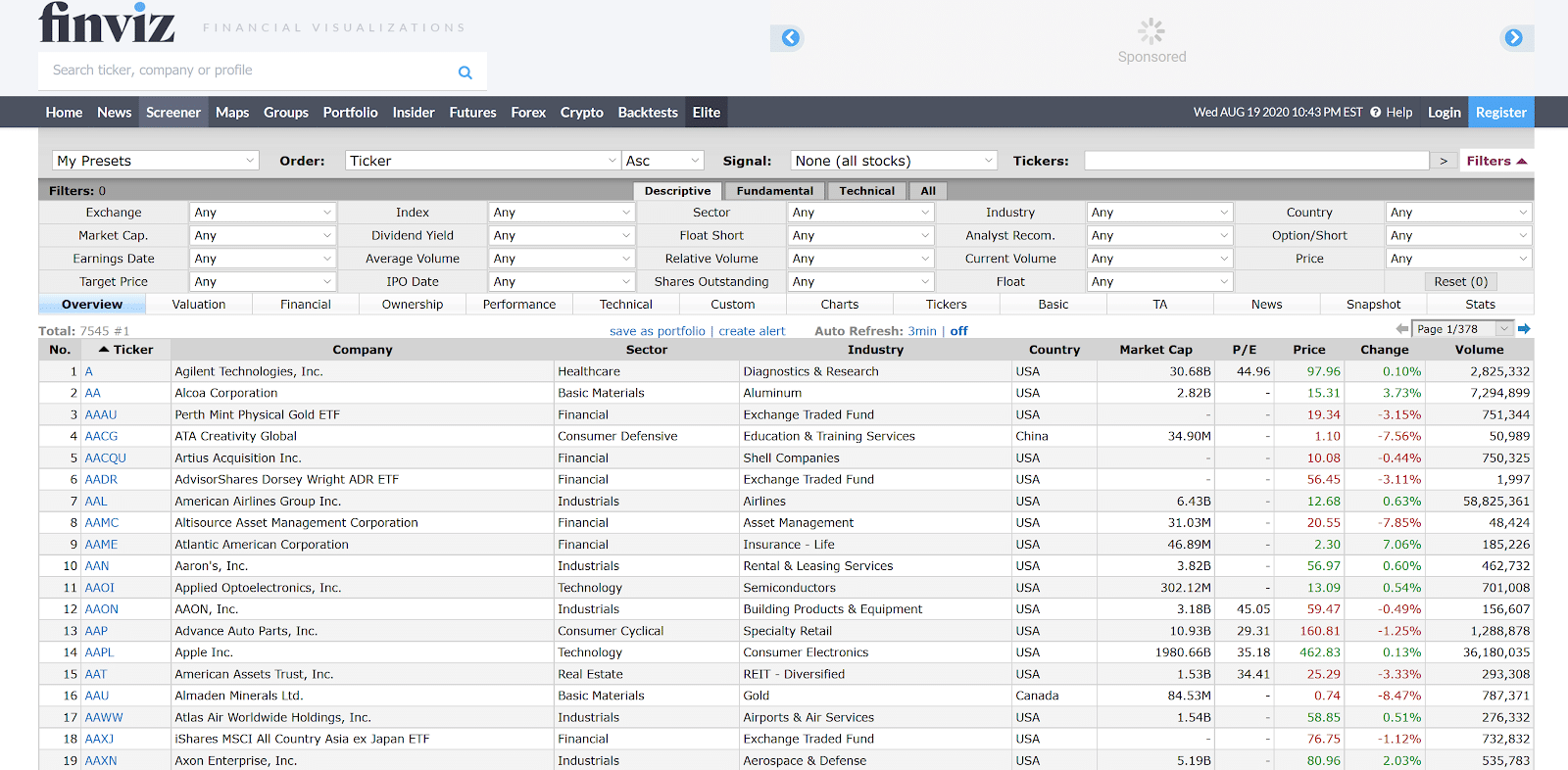The width and height of the screenshot is (1568, 770).
Task: Switch to the Fundamental filter tab
Action: tap(775, 191)
